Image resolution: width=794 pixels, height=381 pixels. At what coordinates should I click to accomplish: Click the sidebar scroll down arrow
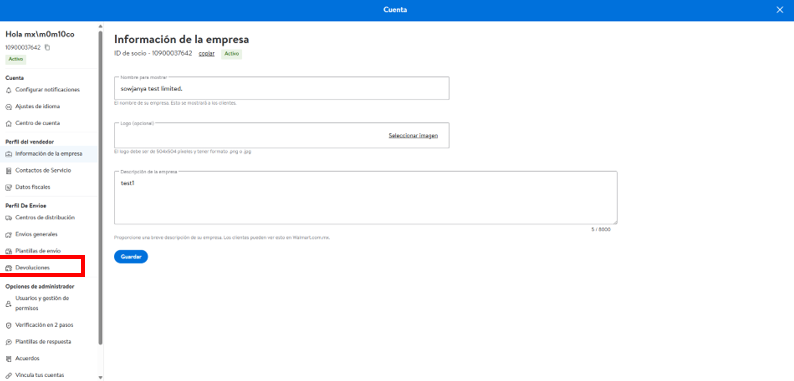[x=100, y=377]
